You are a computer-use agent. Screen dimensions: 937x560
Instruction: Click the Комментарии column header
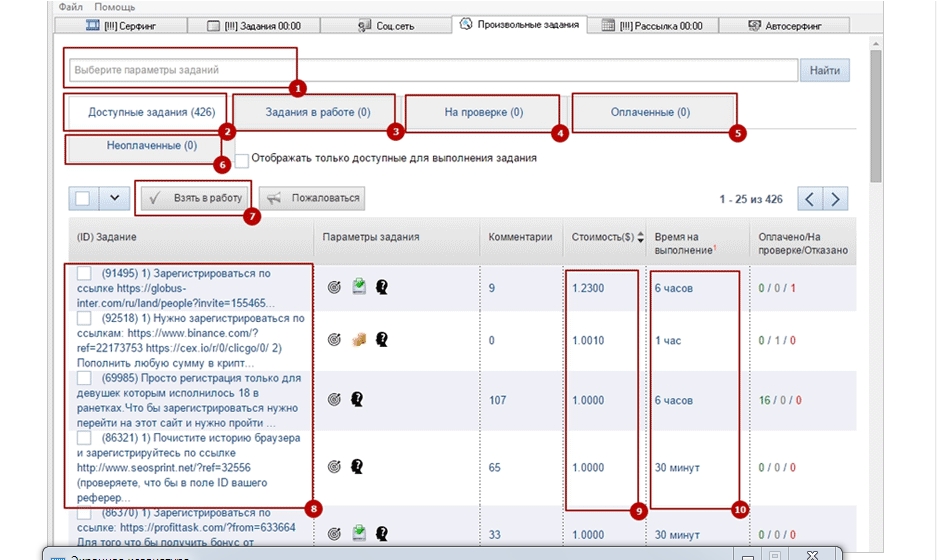click(520, 237)
